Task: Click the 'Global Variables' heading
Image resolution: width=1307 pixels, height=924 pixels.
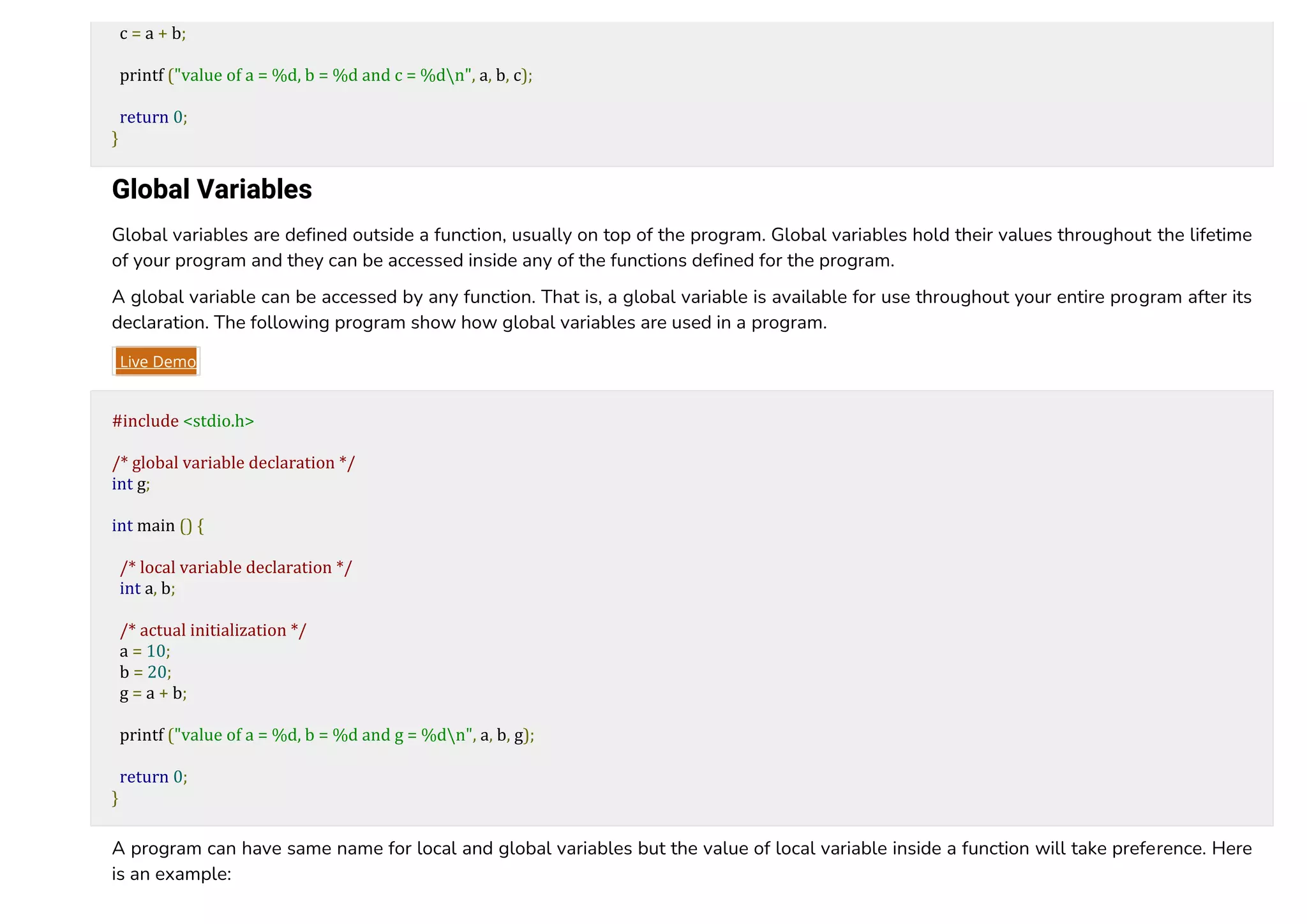Action: click(212, 190)
